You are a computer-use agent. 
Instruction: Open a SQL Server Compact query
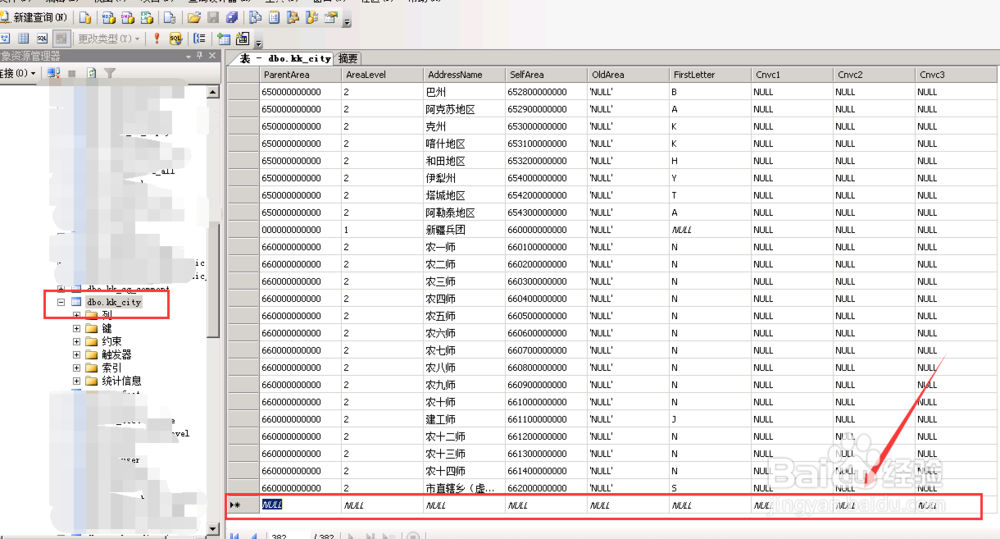tap(170, 18)
